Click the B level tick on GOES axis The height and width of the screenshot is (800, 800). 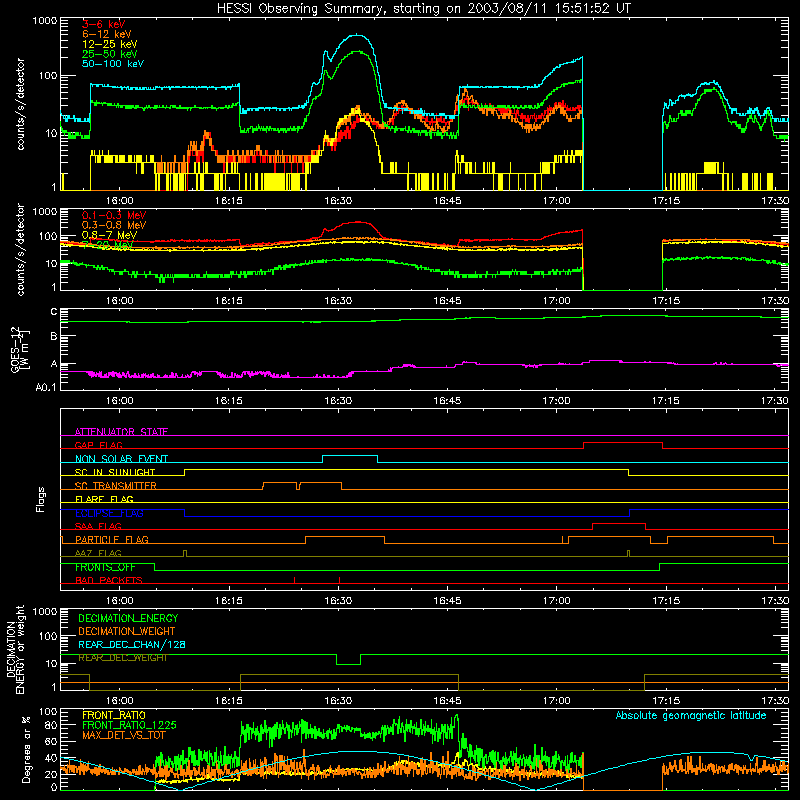pyautogui.click(x=54, y=337)
